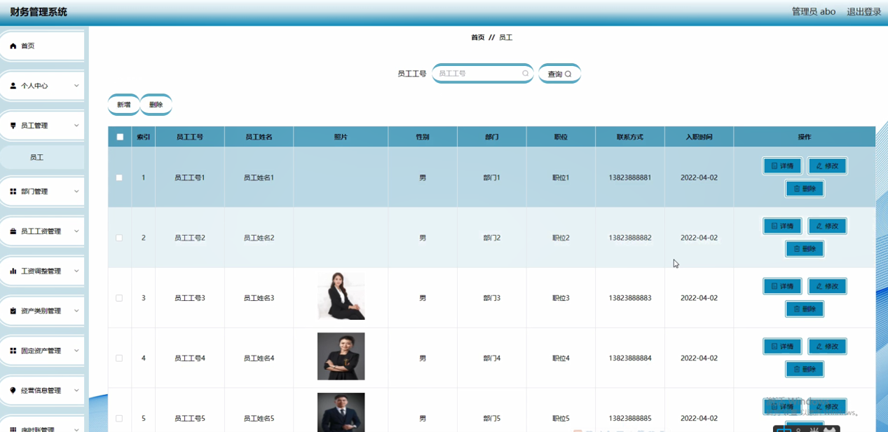The height and width of the screenshot is (432, 888).
Task: Expand the 工资调整管理 menu chevron
Action: click(x=76, y=271)
